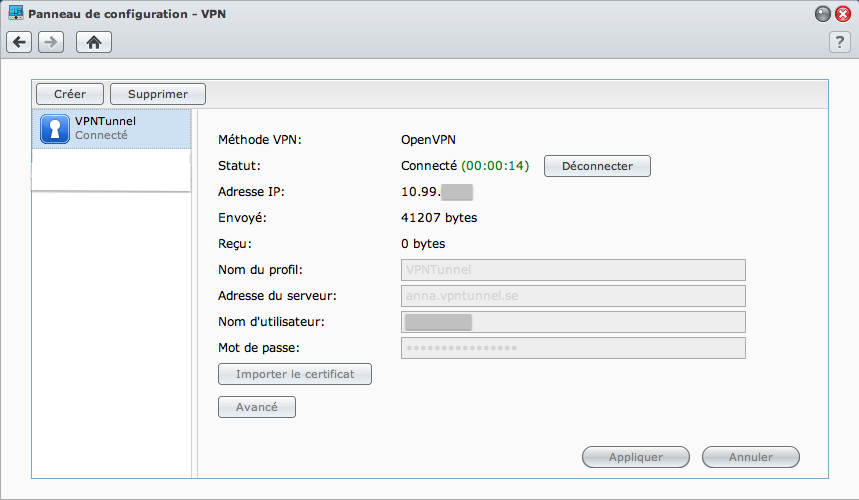859x500 pixels.
Task: Click the Nom d'utilisateur field
Action: pyautogui.click(x=573, y=322)
